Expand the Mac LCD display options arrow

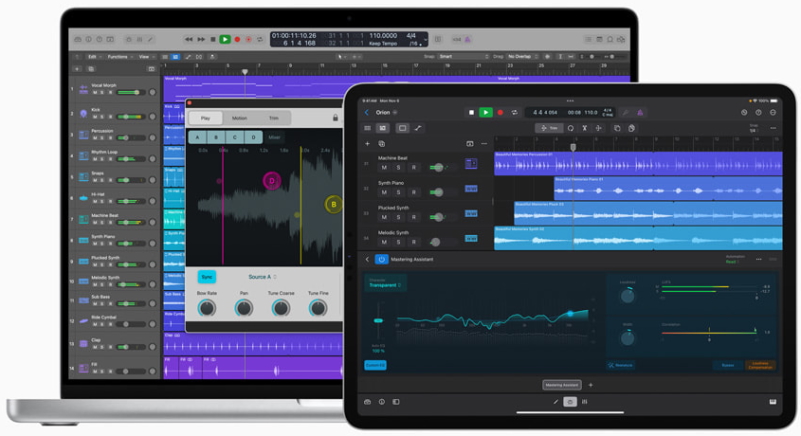click(x=425, y=39)
